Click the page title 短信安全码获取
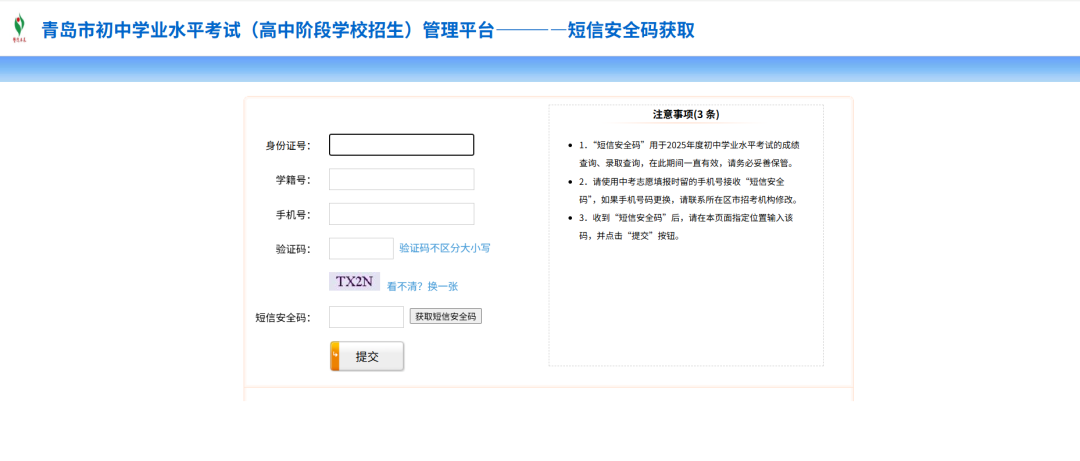The height and width of the screenshot is (461, 1080). tap(631, 30)
